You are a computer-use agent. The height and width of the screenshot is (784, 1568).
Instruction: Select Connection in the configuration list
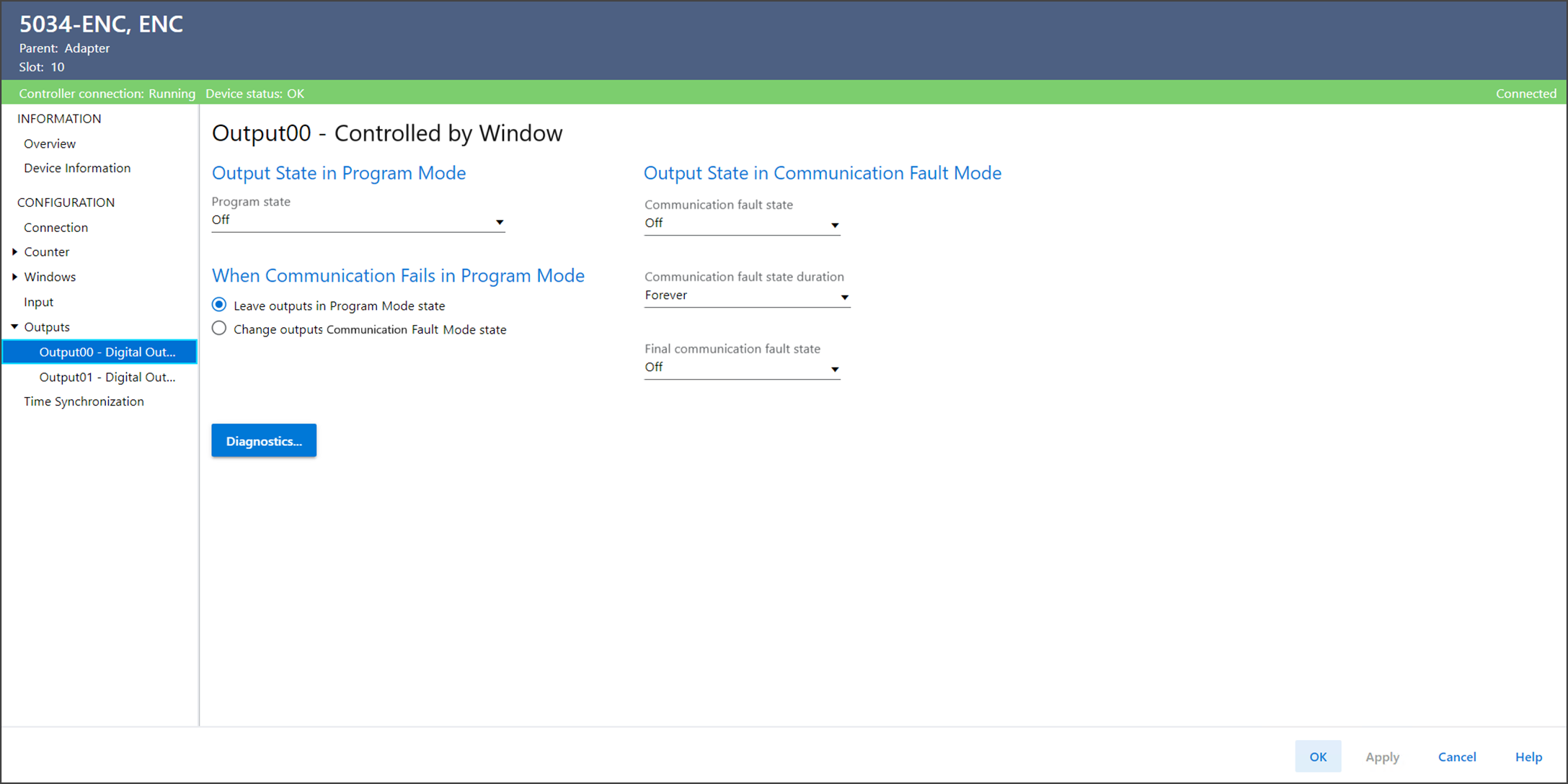click(x=56, y=227)
